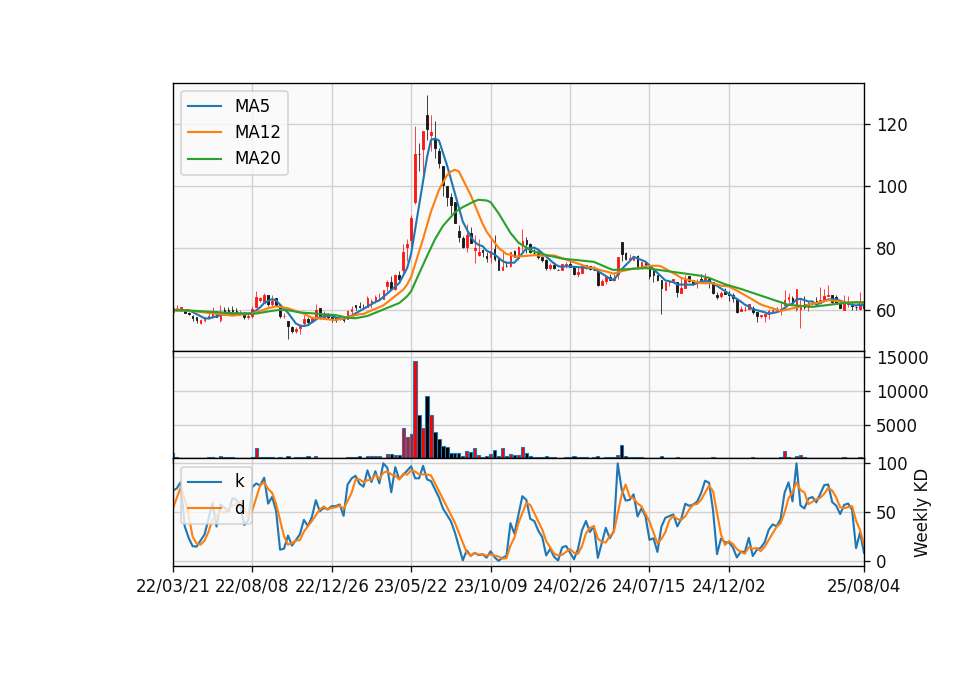Click the blue MA5 legend line sample
960x690 pixels.
(x=204, y=107)
